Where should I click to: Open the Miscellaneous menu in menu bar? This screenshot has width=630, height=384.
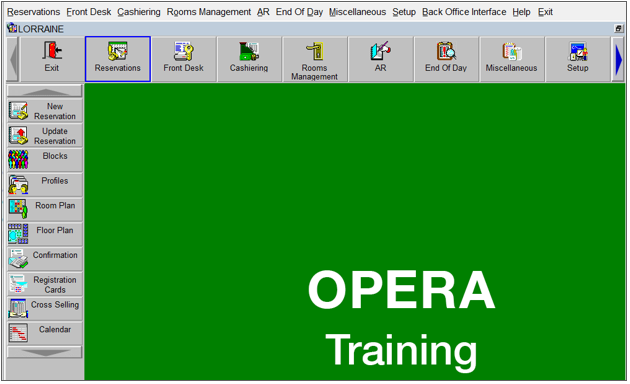pos(358,12)
